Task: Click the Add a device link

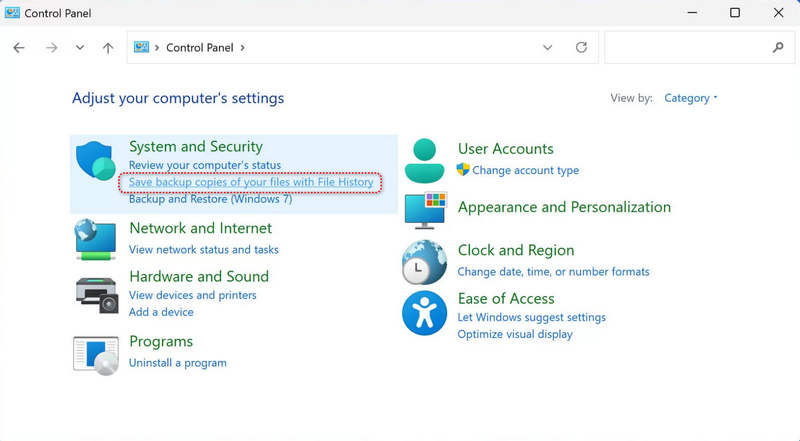Action: (x=161, y=312)
